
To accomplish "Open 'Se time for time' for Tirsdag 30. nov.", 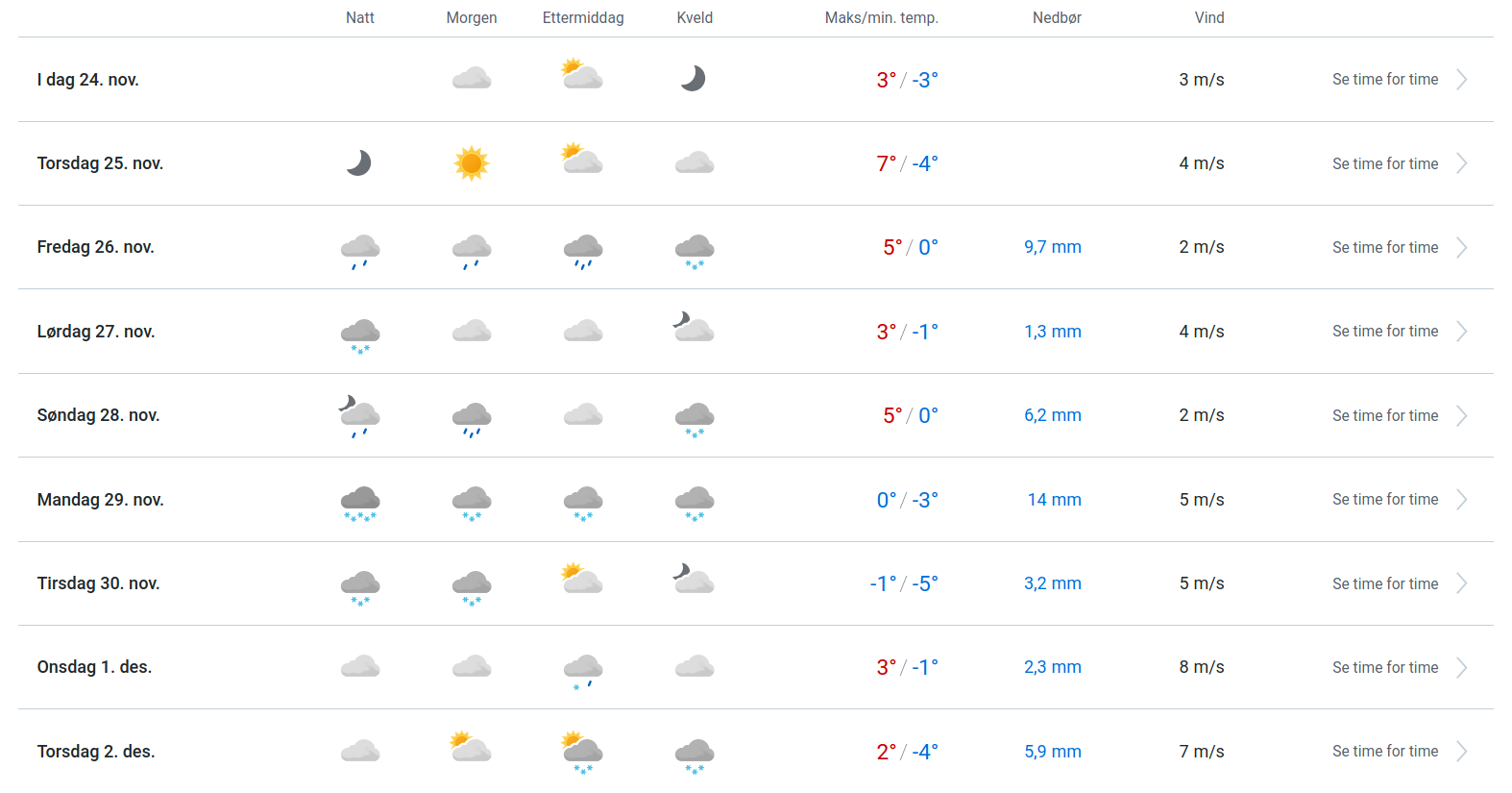I will (1384, 583).
